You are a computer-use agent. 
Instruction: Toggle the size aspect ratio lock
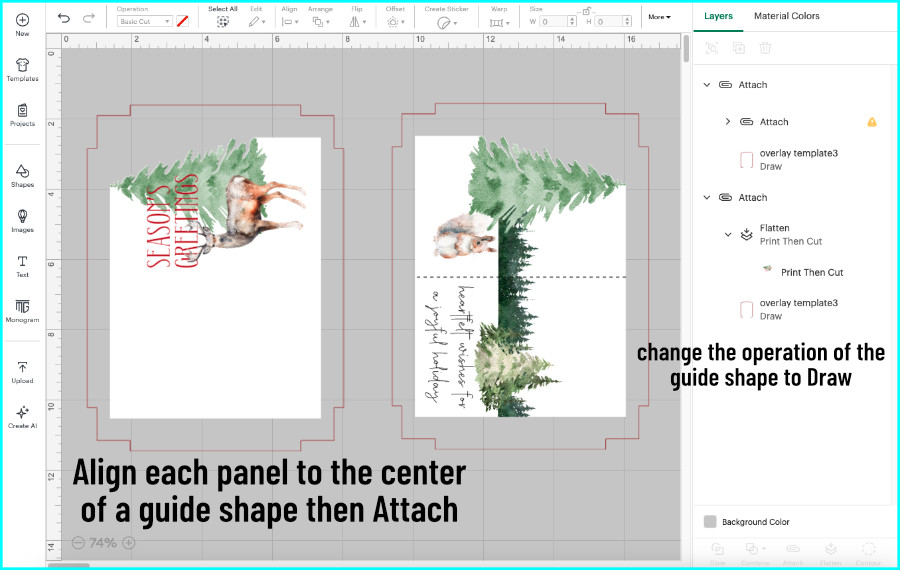587,11
